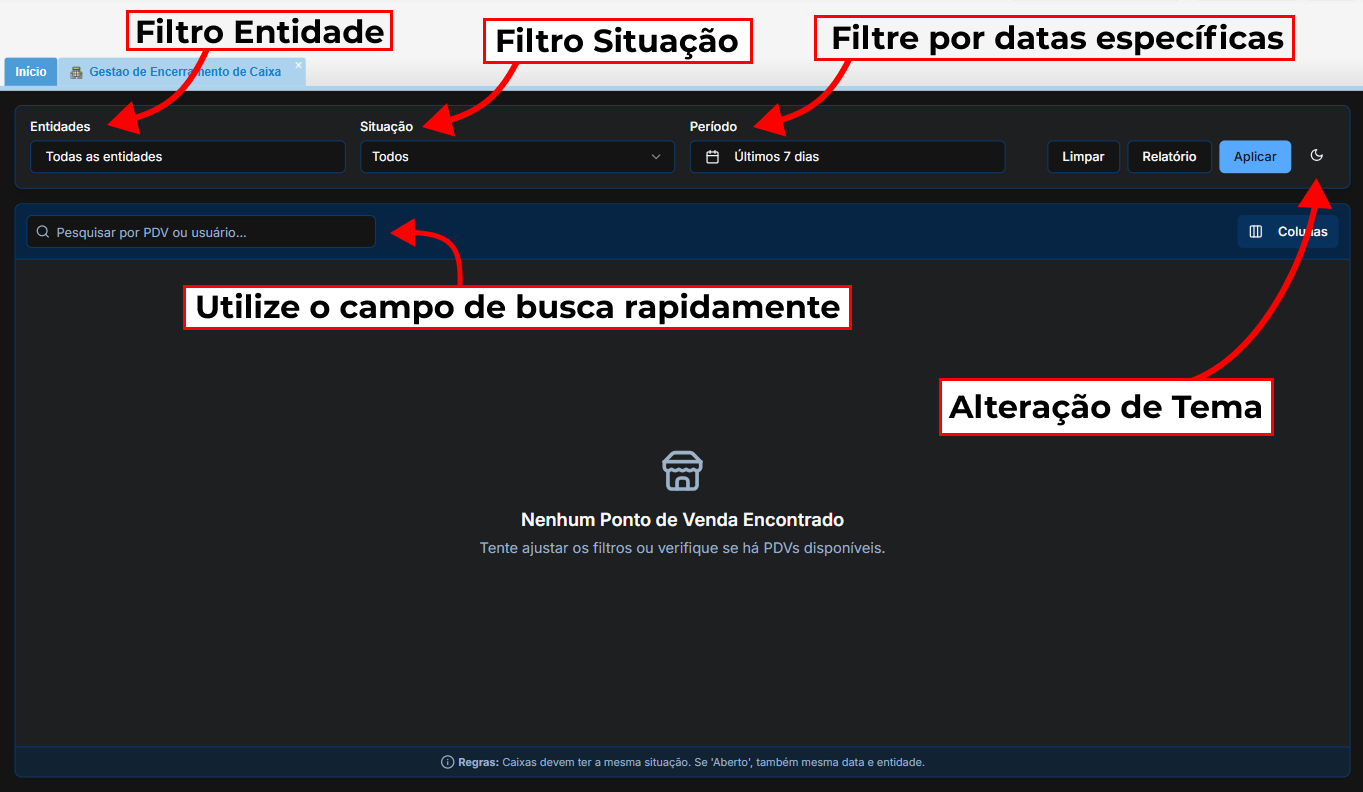Apply filters with the Aplicar button
Viewport: 1363px width, 792px height.
coord(1254,157)
